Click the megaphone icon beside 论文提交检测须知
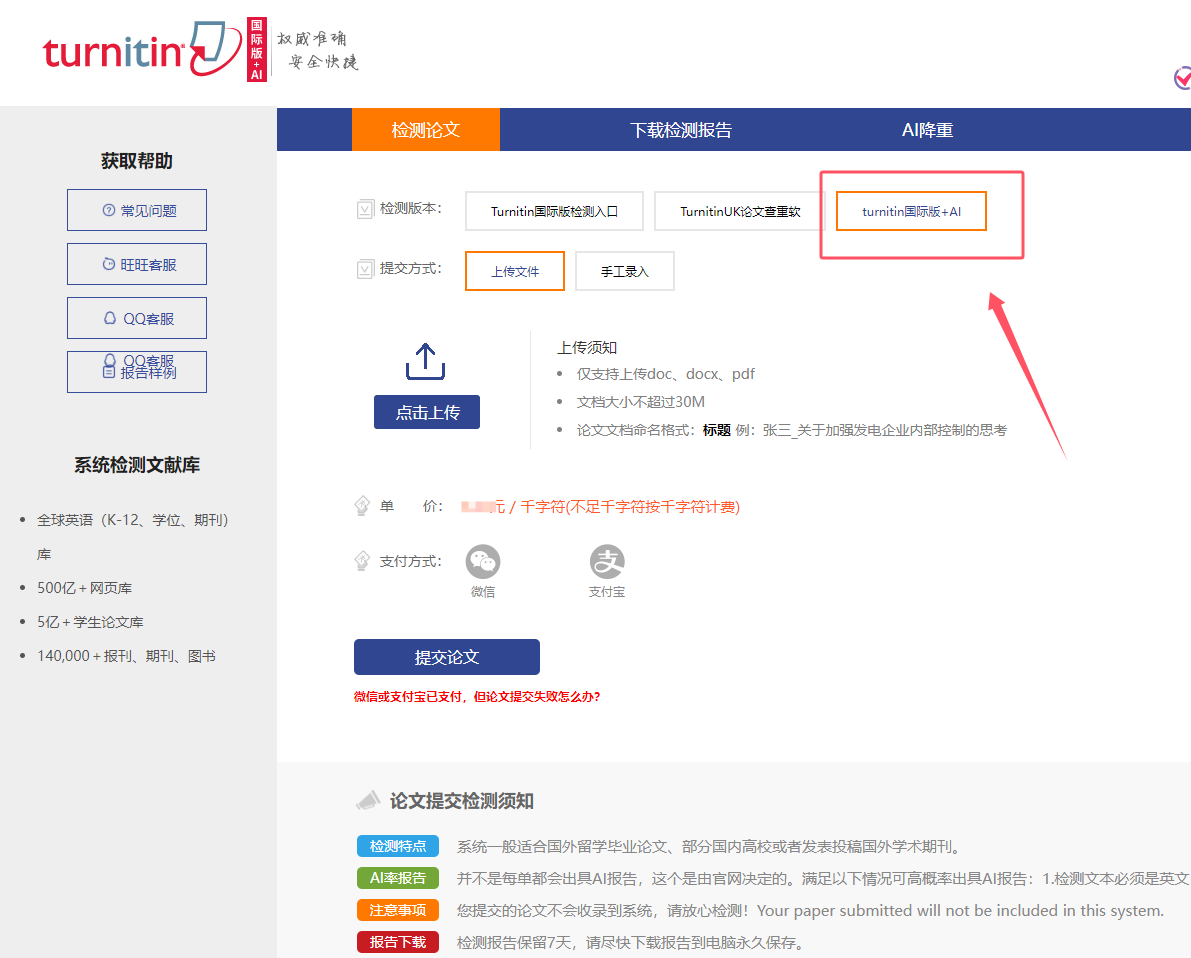 pos(368,800)
